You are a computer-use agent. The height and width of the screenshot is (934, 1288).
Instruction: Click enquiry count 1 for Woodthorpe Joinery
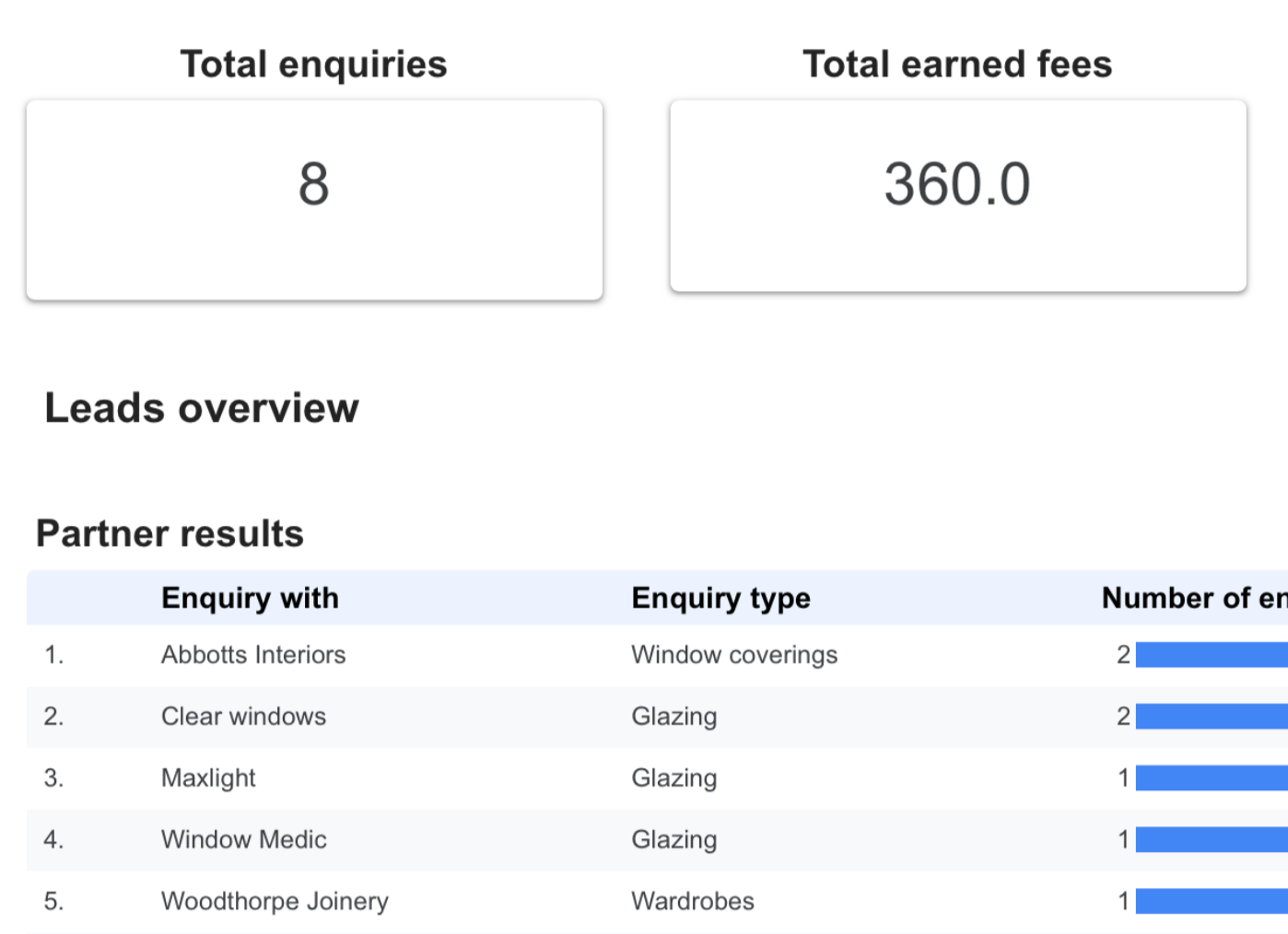pos(1123,902)
